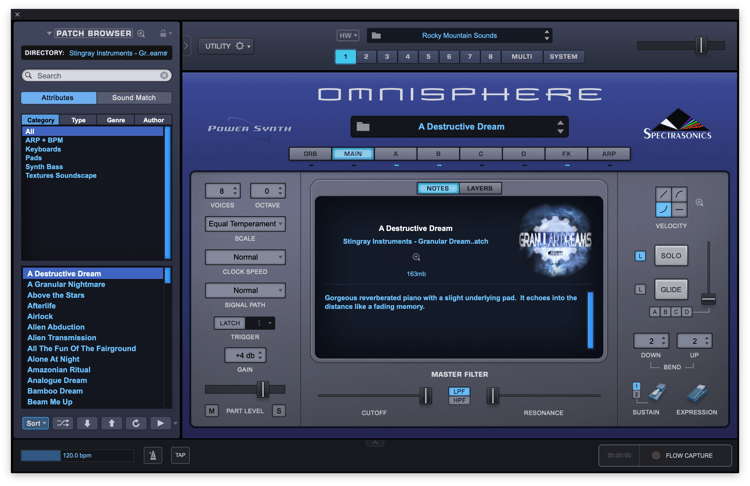This screenshot has width=750, height=486.
Task: Step the Rocky Mountain Sounds preset arrows
Action: [547, 35]
